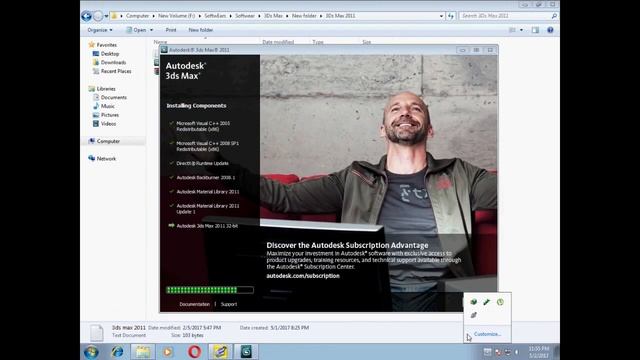Click New Volume (F:) in the breadcrumb
Viewport: 640px width, 360px height.
[x=177, y=16]
